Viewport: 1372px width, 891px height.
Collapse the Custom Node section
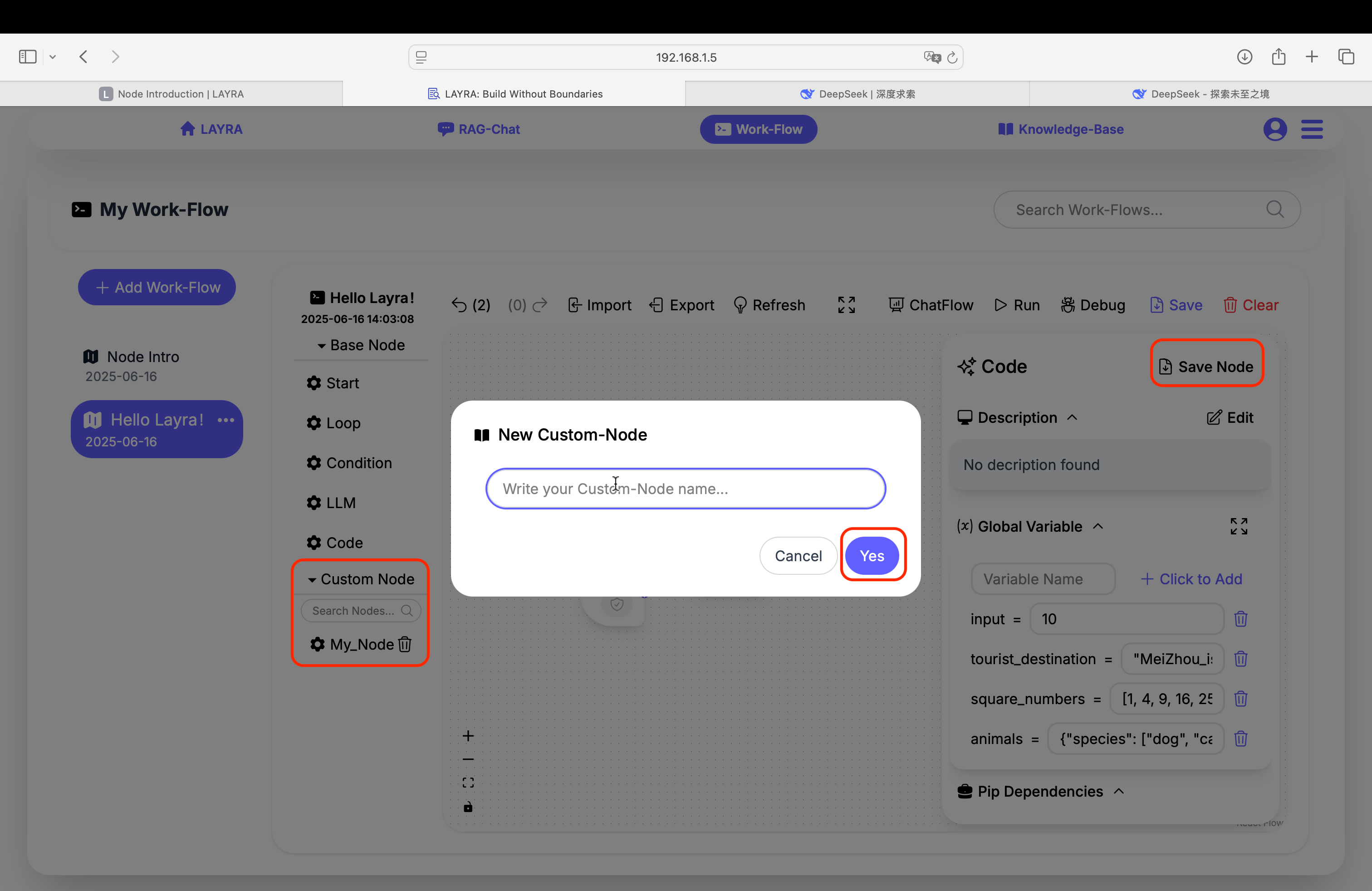pyautogui.click(x=361, y=579)
